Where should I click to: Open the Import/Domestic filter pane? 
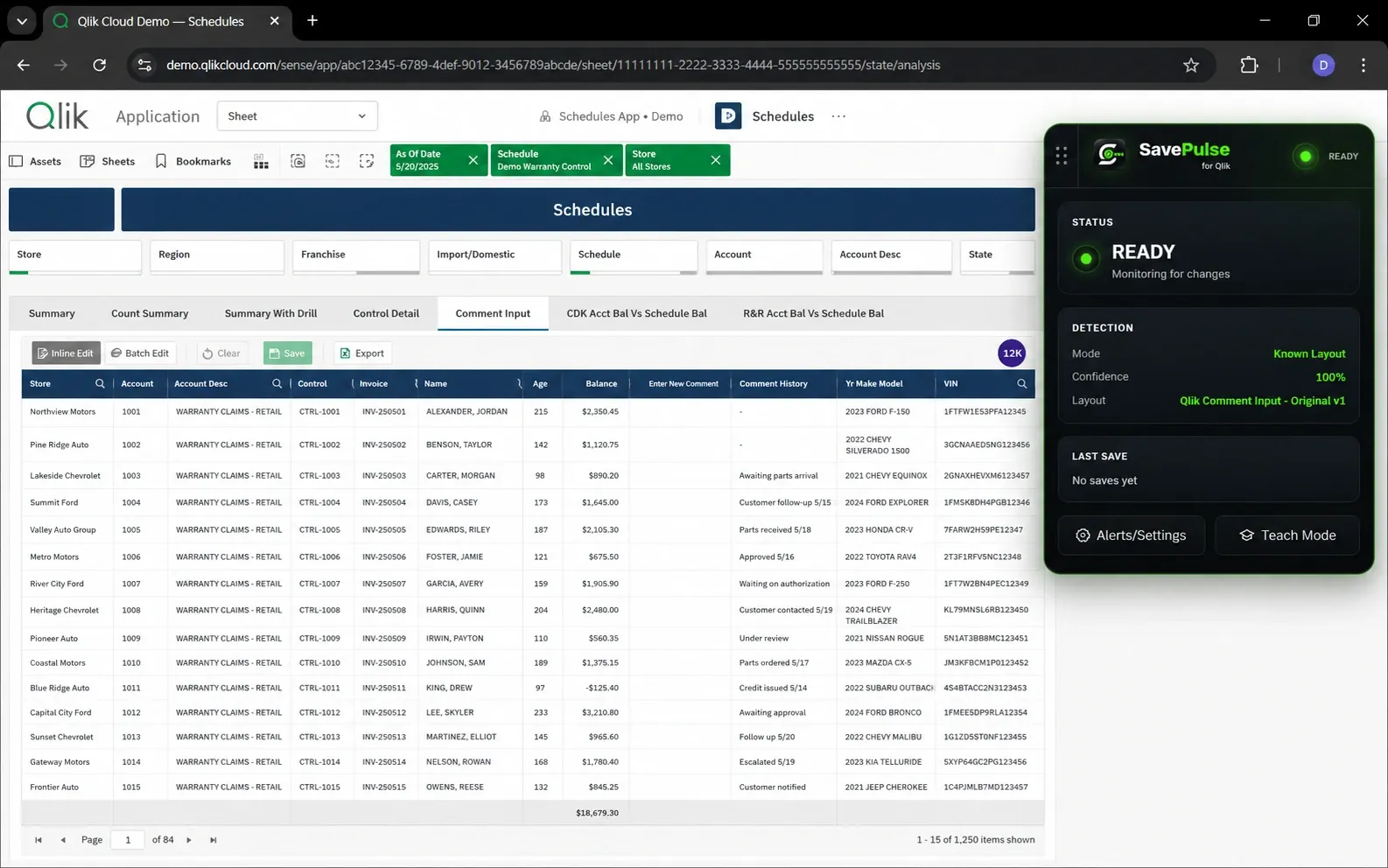494,256
